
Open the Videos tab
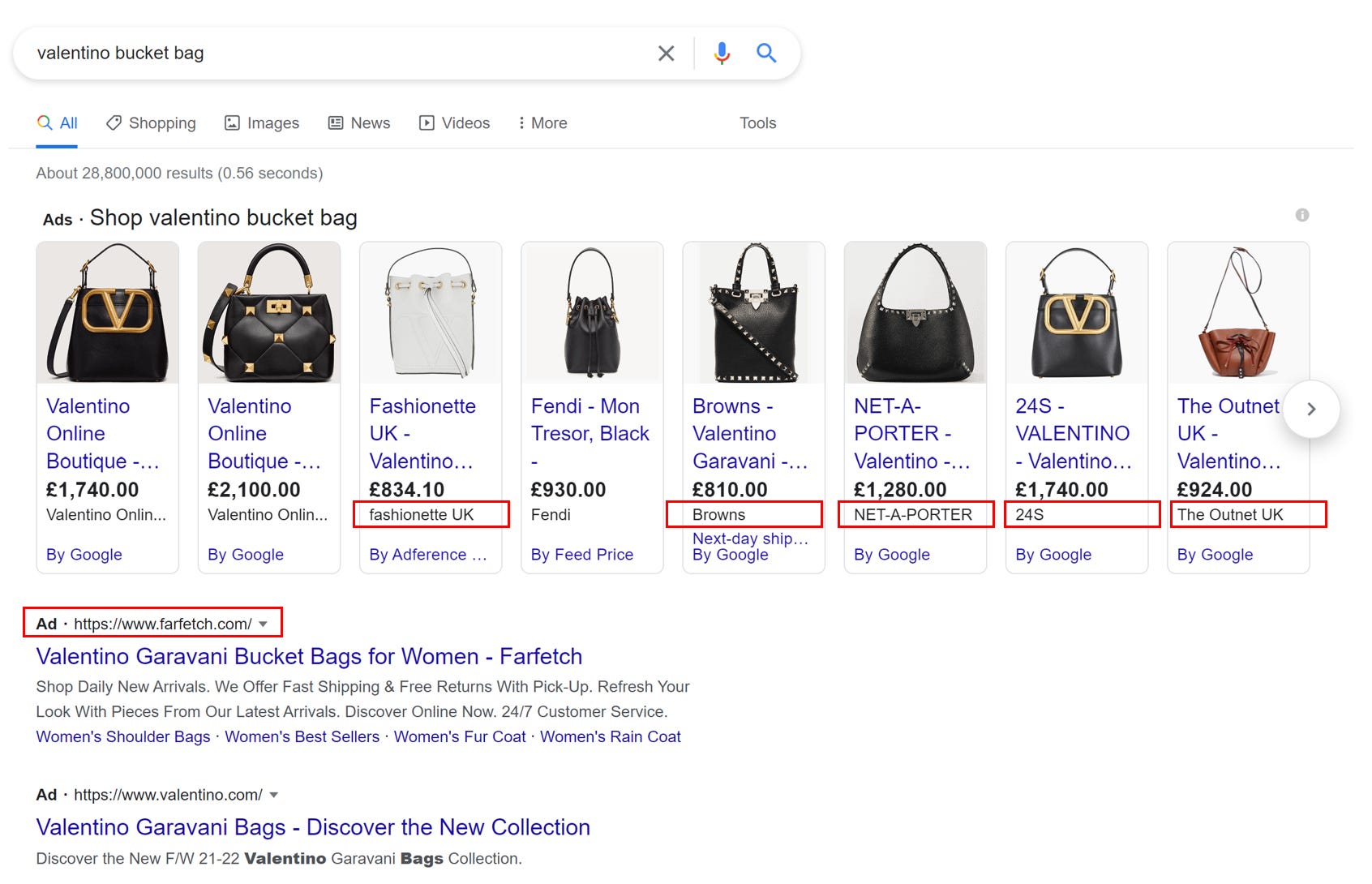point(454,123)
